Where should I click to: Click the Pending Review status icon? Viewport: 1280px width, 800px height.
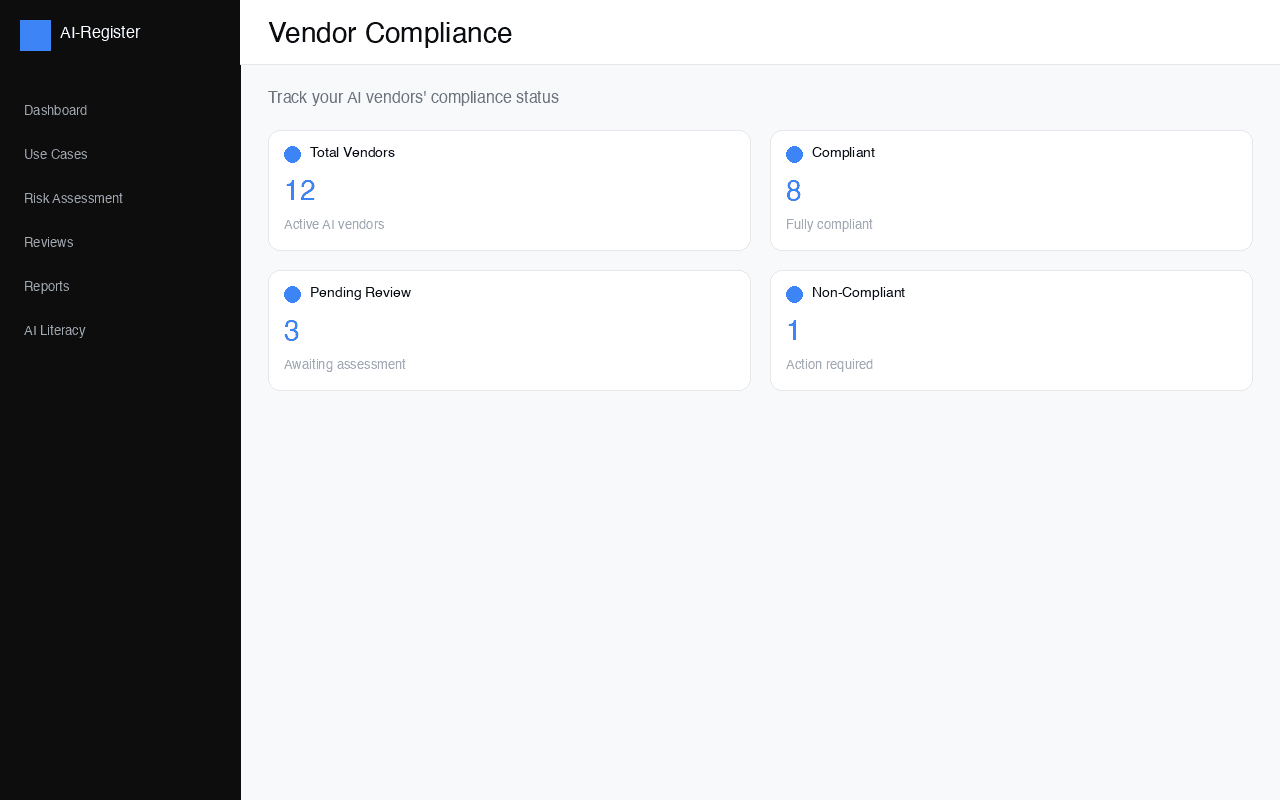(293, 294)
